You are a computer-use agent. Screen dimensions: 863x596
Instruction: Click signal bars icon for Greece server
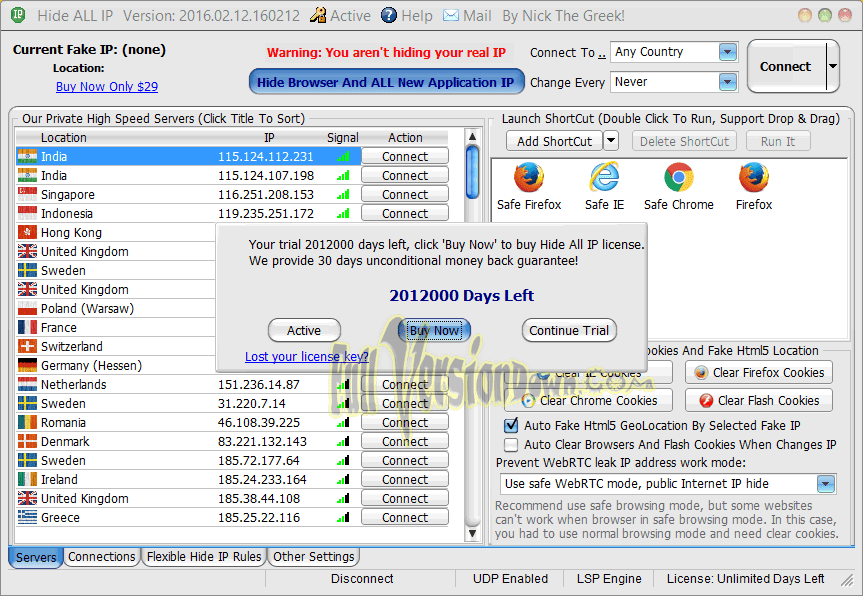[343, 517]
